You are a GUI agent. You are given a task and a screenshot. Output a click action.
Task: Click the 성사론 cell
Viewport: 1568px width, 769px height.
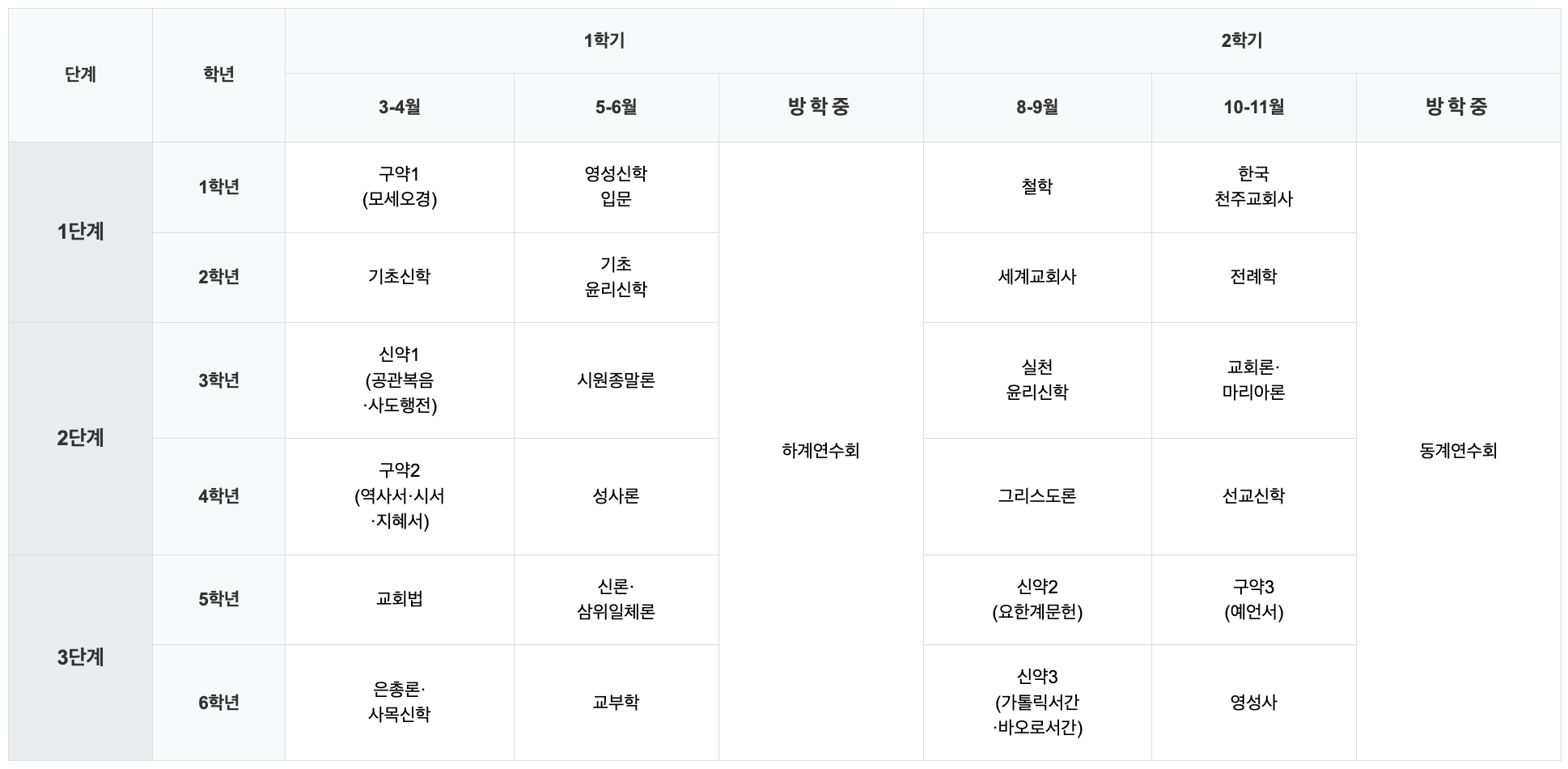(616, 496)
